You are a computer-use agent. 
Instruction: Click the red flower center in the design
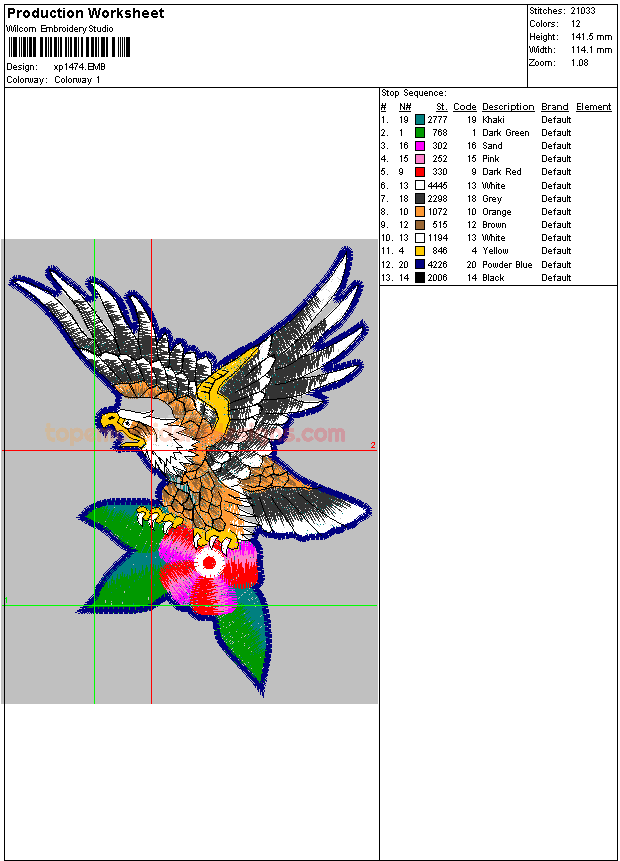209,563
